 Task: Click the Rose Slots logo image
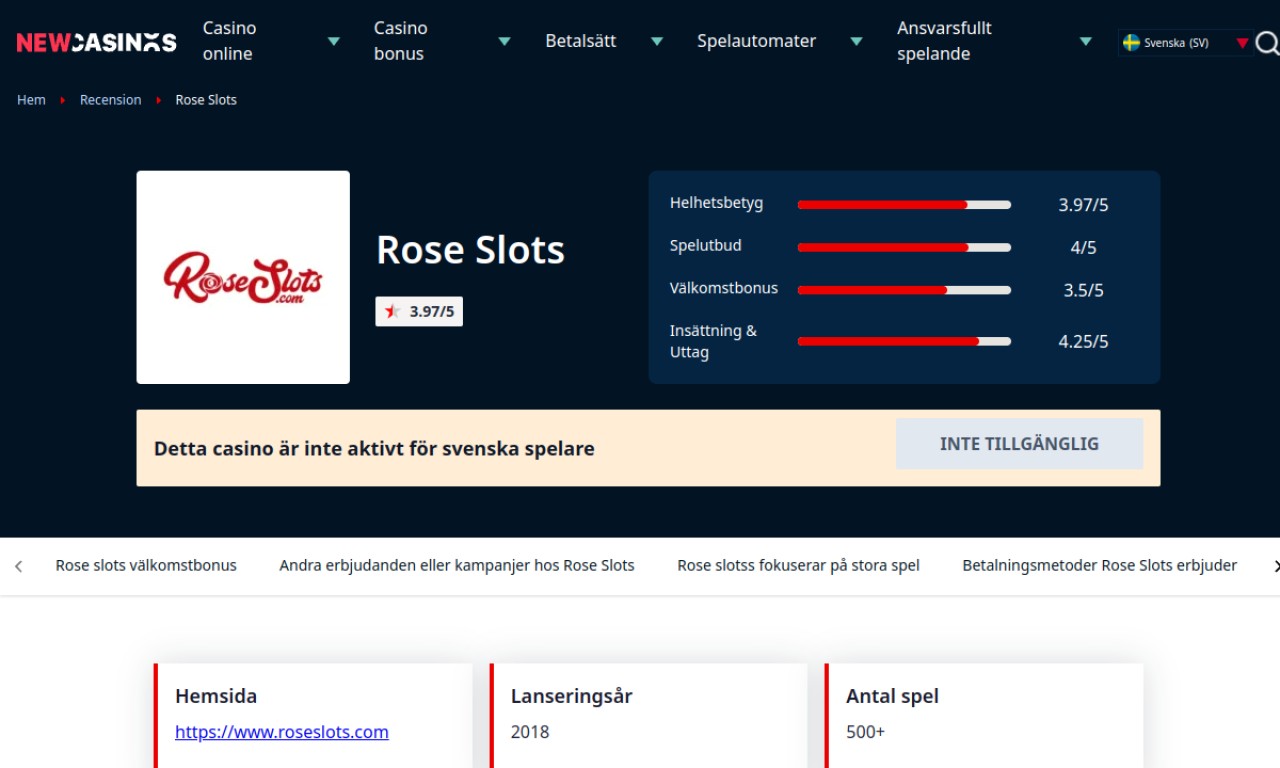(x=243, y=277)
